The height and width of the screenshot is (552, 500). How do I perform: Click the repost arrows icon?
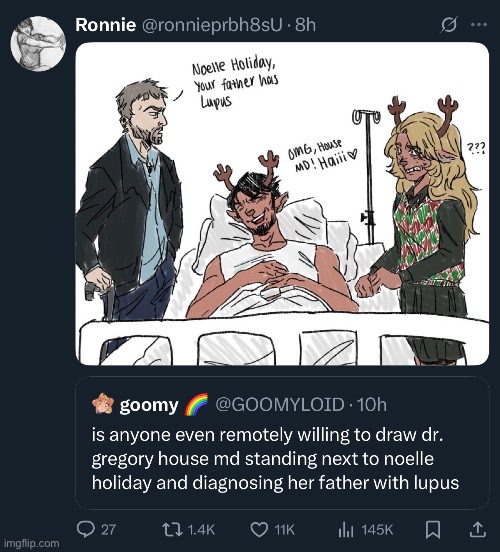pos(173,529)
